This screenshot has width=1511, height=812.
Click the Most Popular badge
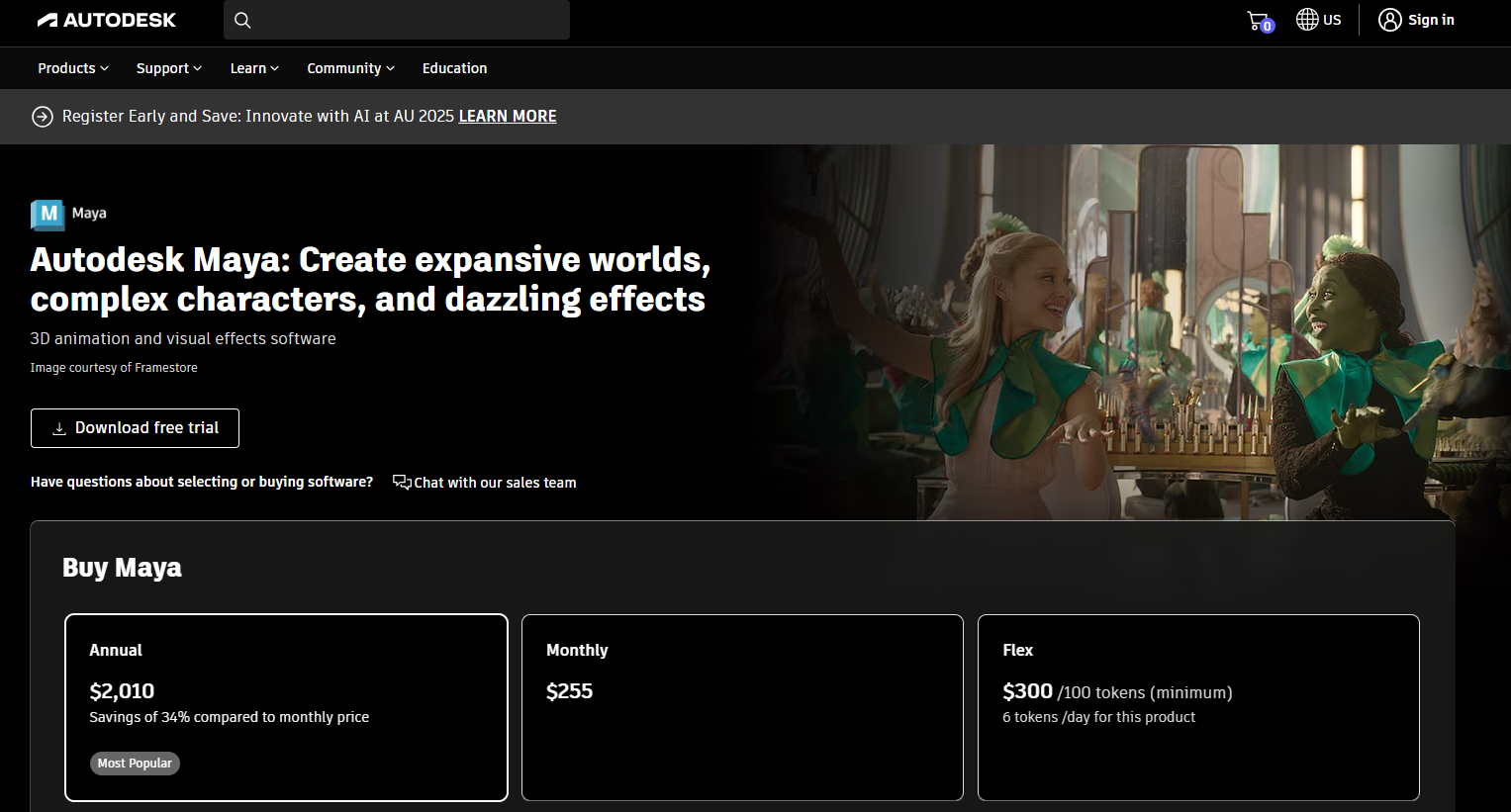coord(135,764)
